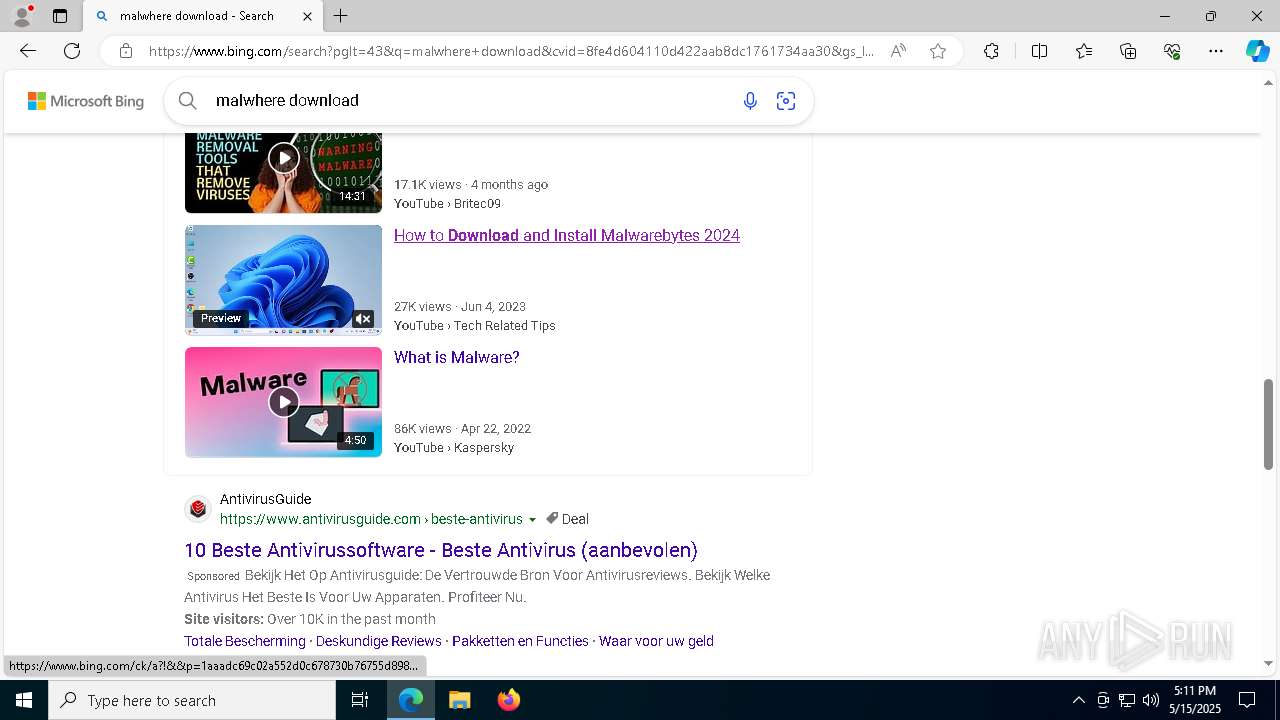
Task: Open the Favorites list
Action: click(x=1084, y=51)
